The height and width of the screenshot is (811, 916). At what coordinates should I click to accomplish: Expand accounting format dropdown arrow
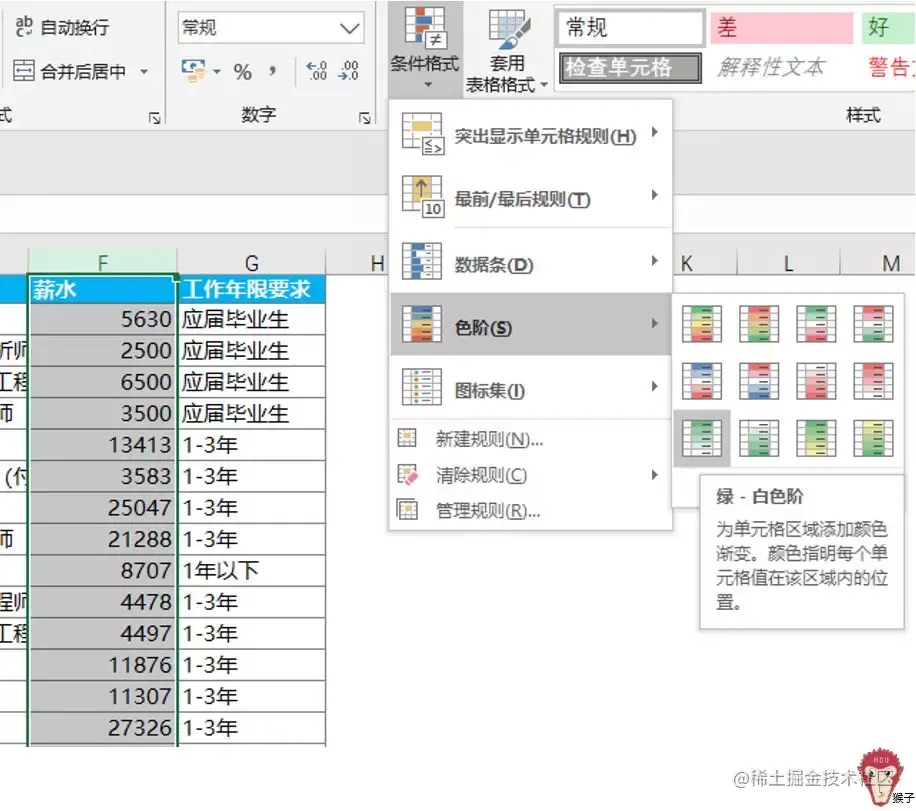[x=217, y=71]
